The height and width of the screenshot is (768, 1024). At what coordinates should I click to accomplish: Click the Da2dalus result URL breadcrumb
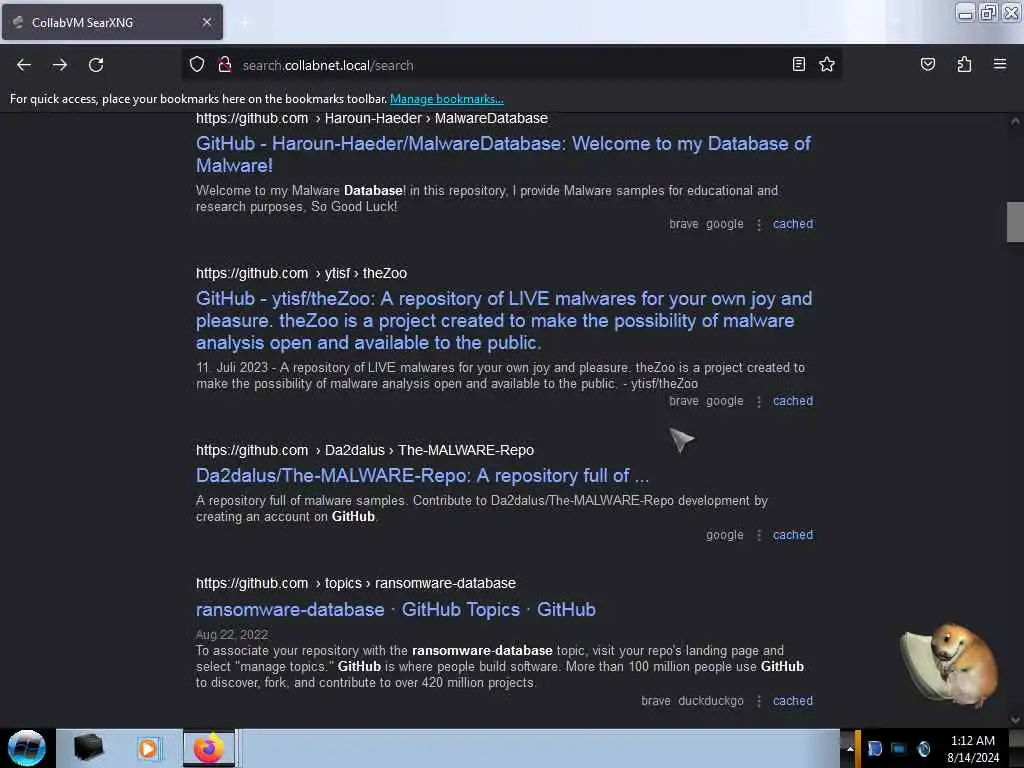pyautogui.click(x=364, y=450)
